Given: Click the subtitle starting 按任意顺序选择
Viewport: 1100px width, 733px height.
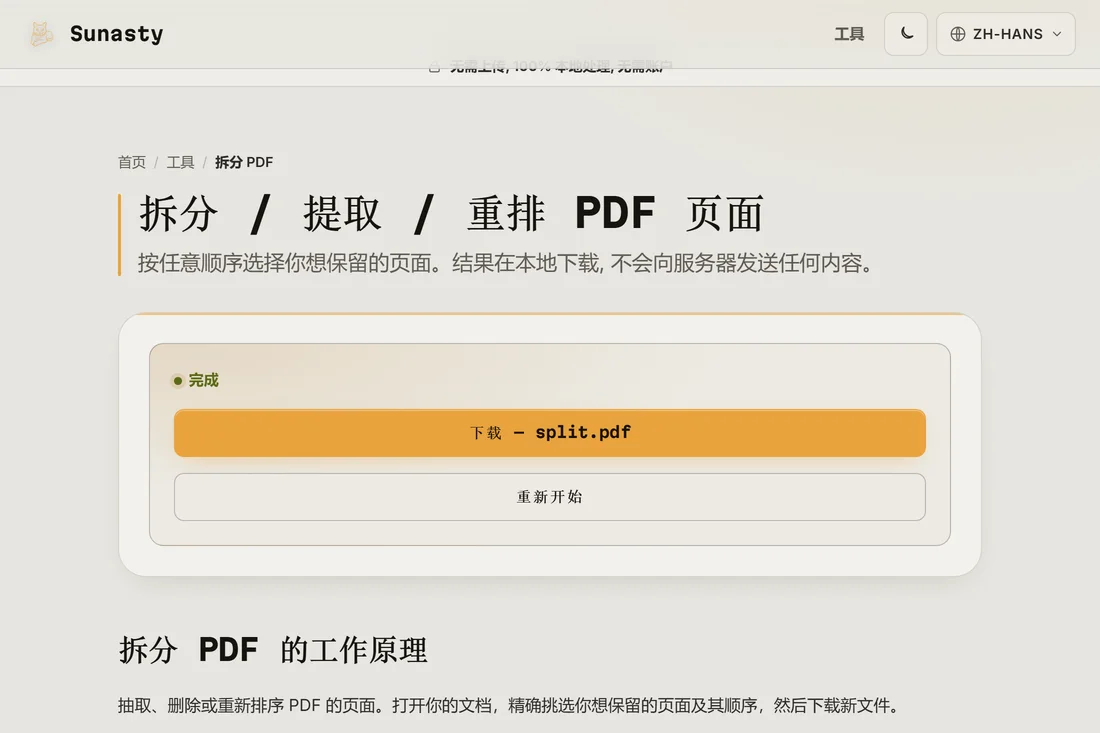Looking at the screenshot, I should [x=505, y=263].
